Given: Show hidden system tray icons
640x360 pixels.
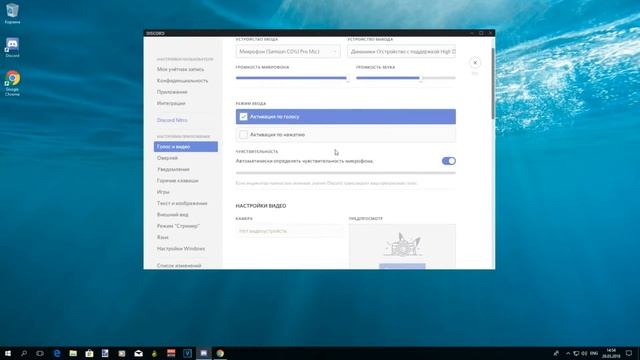Looking at the screenshot, I should pos(568,353).
